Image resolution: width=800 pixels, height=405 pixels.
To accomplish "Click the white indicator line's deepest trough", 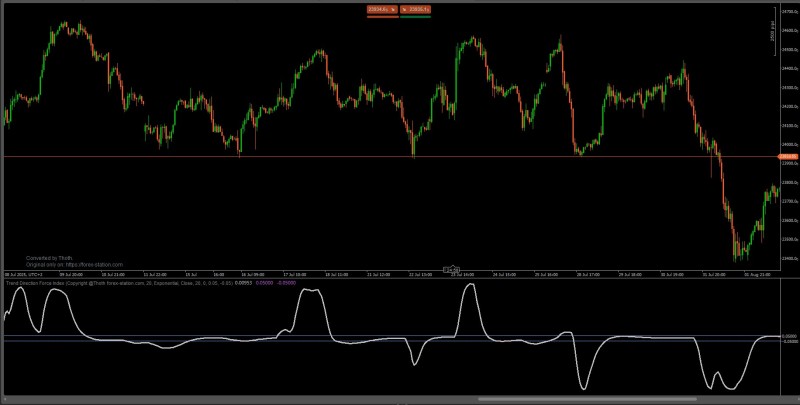I will (584, 390).
